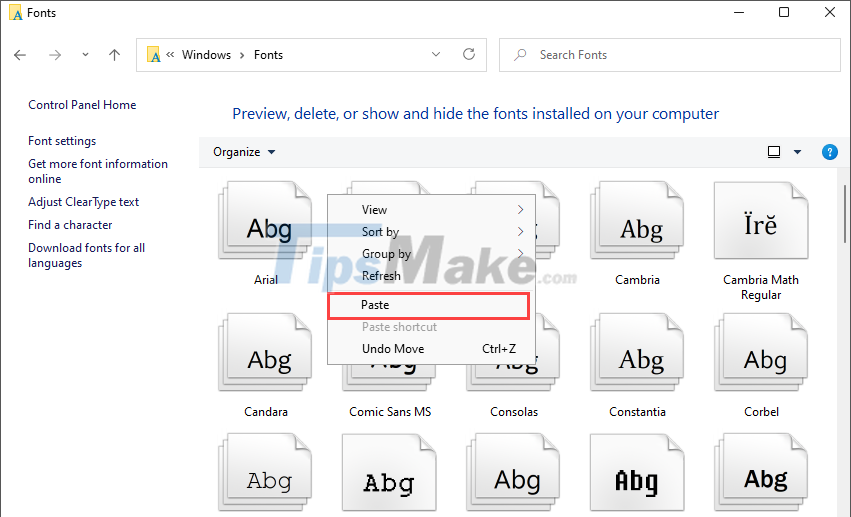Close the Fonts window
The image size is (851, 517).
pos(829,12)
